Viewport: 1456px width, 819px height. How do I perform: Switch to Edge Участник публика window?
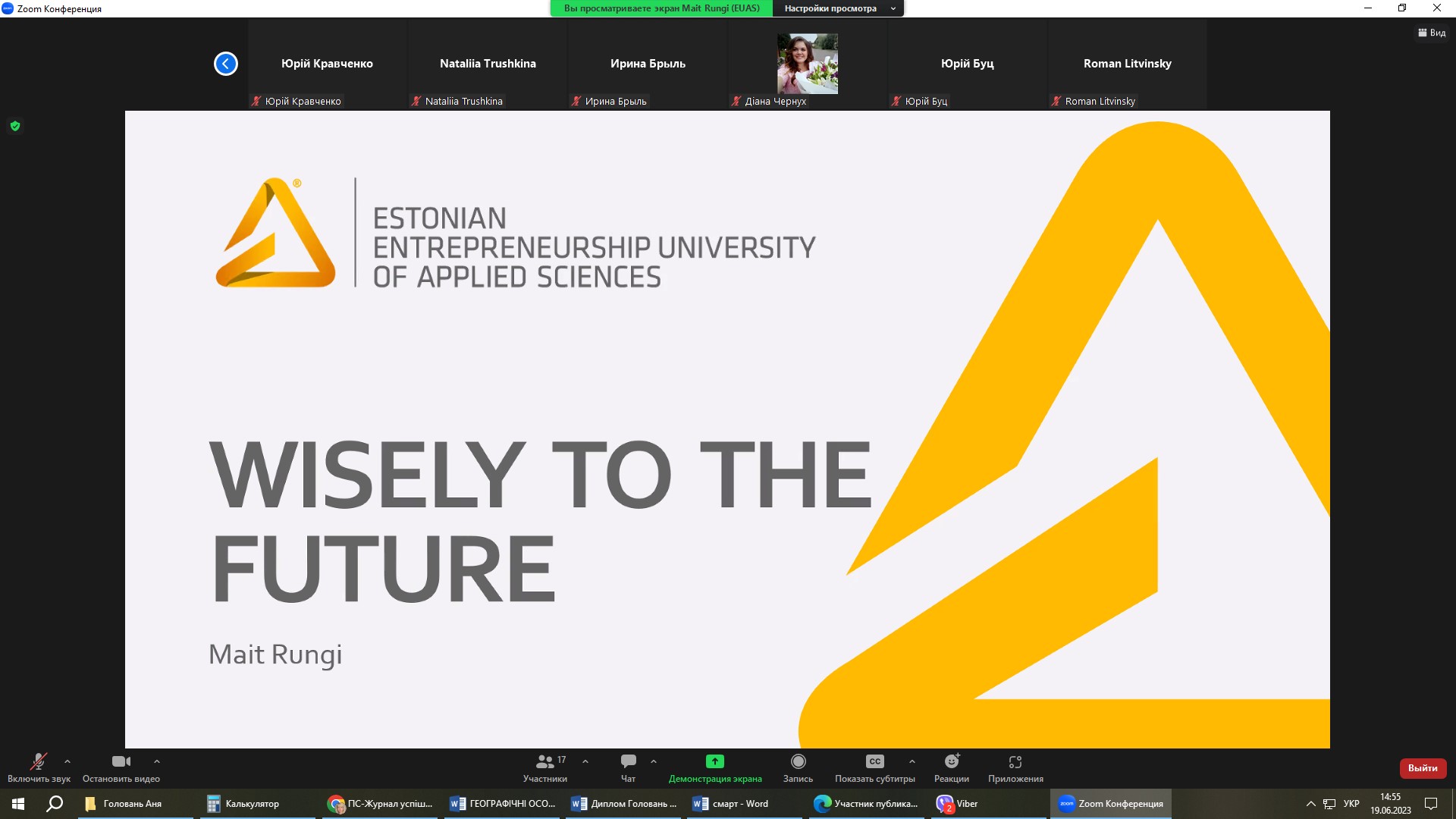(866, 804)
